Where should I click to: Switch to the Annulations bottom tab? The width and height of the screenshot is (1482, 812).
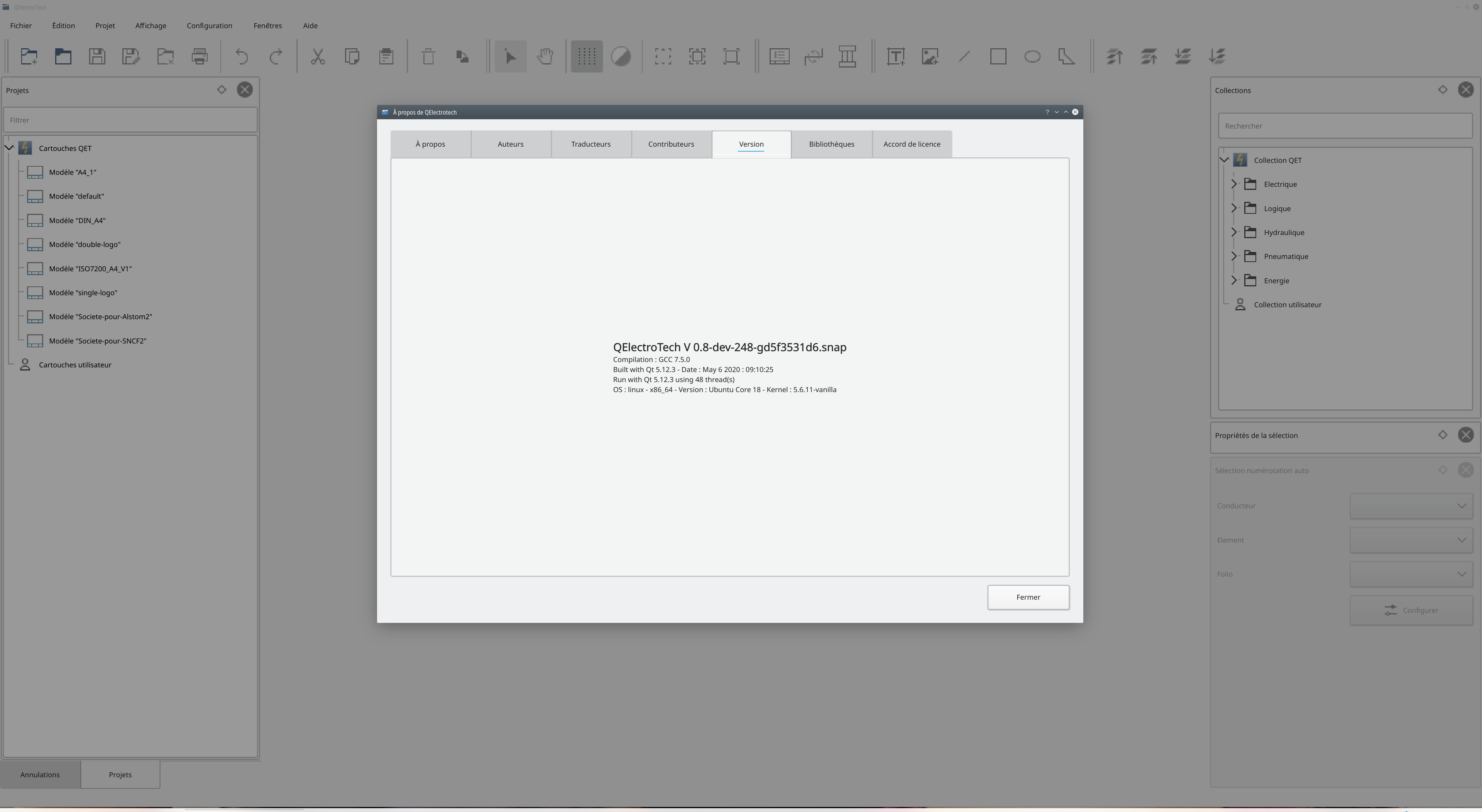(x=40, y=775)
